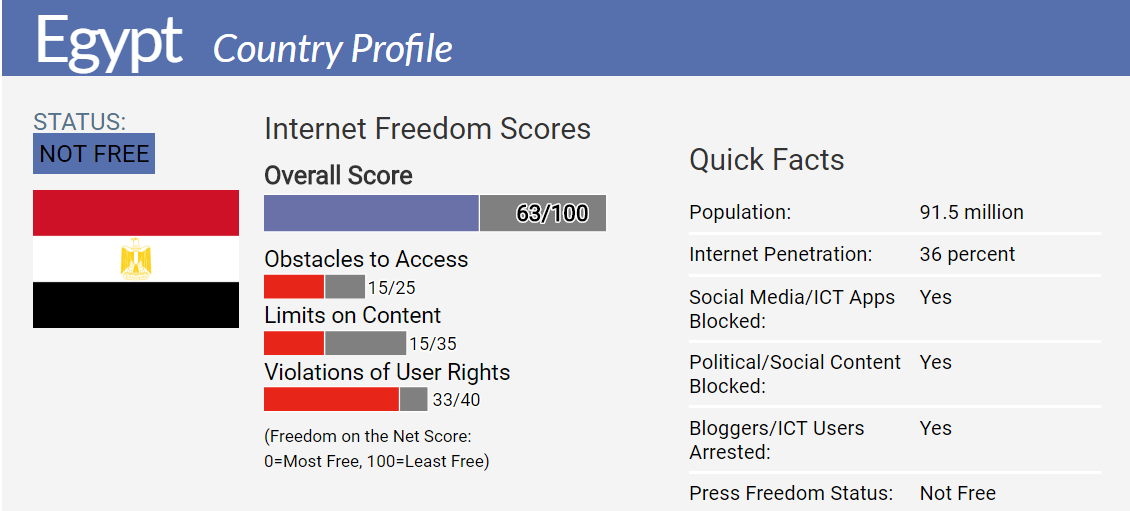Click the Violations of User Rights bar

(346, 399)
